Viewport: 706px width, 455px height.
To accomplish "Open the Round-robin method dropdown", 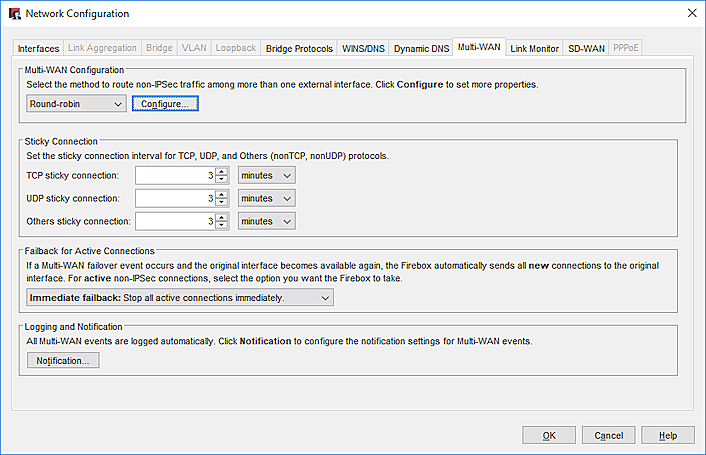I will pos(75,104).
